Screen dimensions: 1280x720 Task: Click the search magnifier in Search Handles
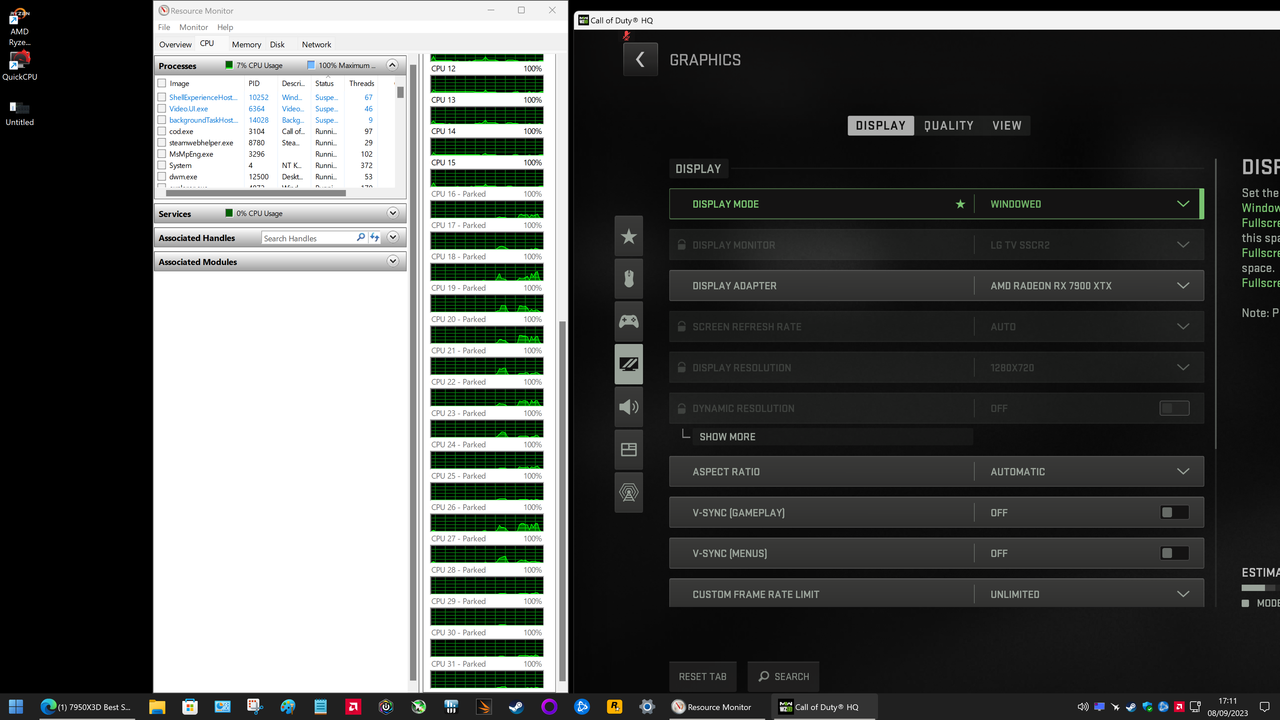361,238
